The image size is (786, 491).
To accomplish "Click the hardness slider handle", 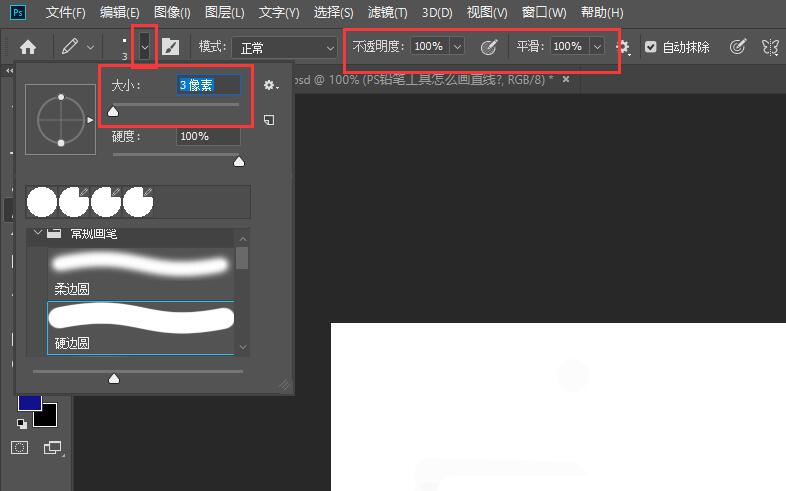I will pyautogui.click(x=239, y=161).
